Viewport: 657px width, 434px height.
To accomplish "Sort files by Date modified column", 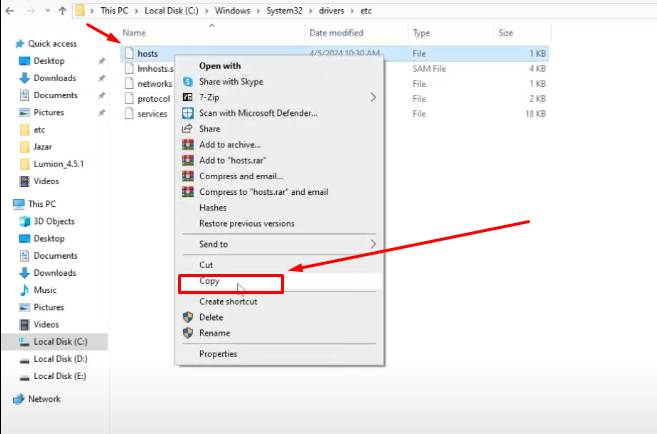I will tap(336, 33).
